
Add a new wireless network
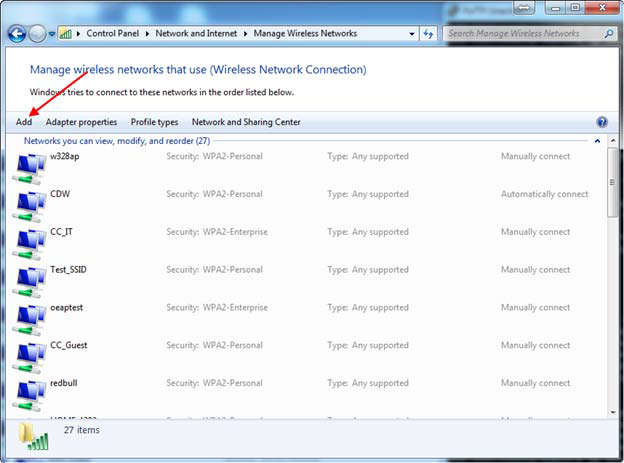click(x=24, y=122)
